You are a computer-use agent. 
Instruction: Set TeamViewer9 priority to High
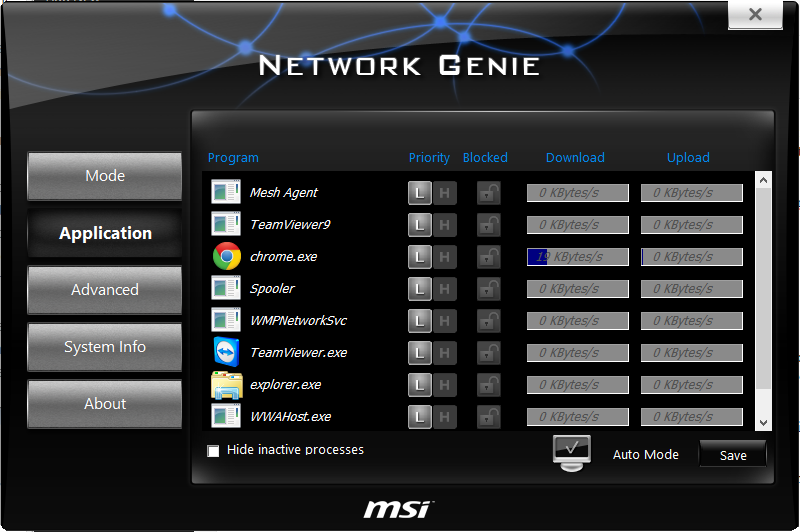click(444, 225)
